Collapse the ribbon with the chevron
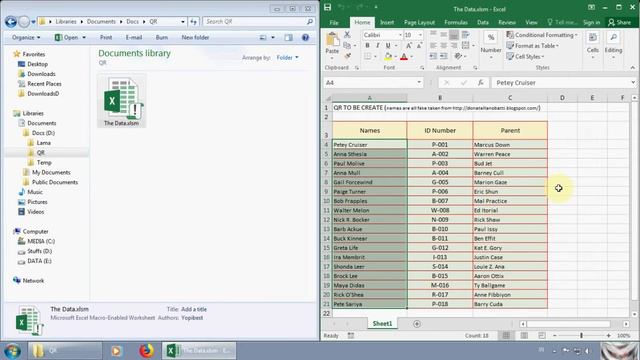The width and height of the screenshot is (640, 360). [632, 68]
